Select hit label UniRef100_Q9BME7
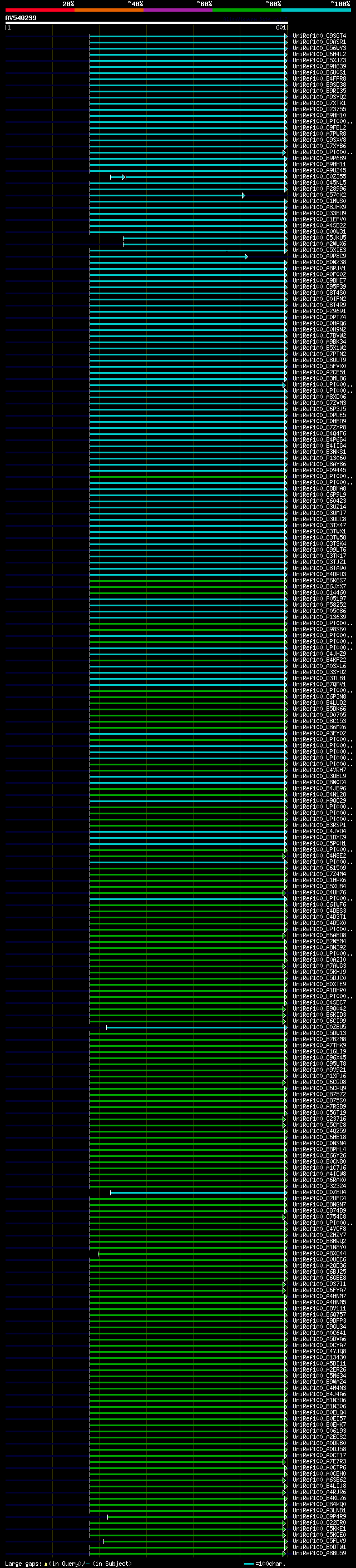 pyautogui.click(x=319, y=280)
